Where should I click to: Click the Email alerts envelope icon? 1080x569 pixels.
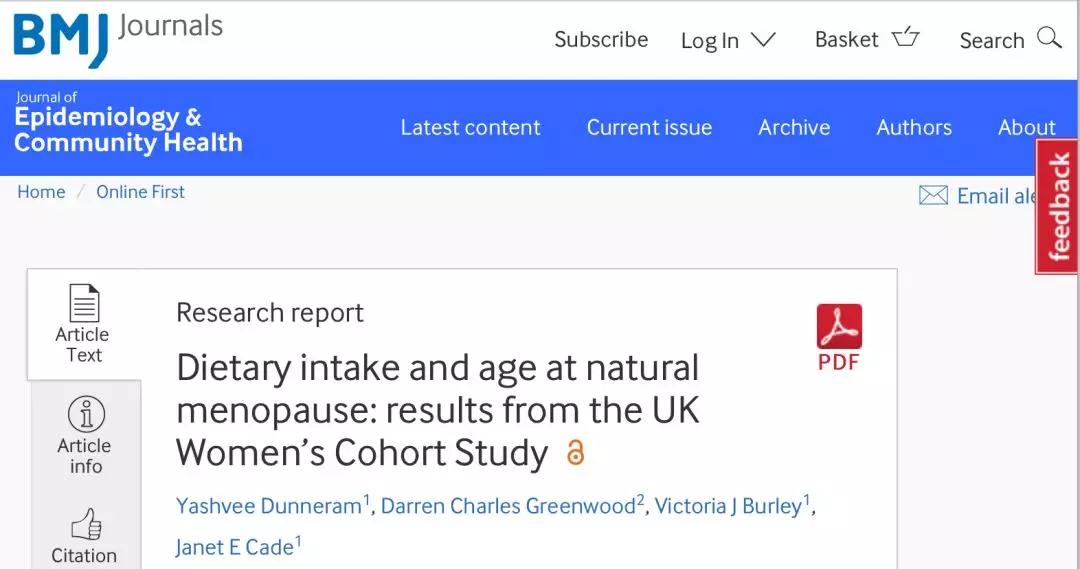(x=933, y=196)
